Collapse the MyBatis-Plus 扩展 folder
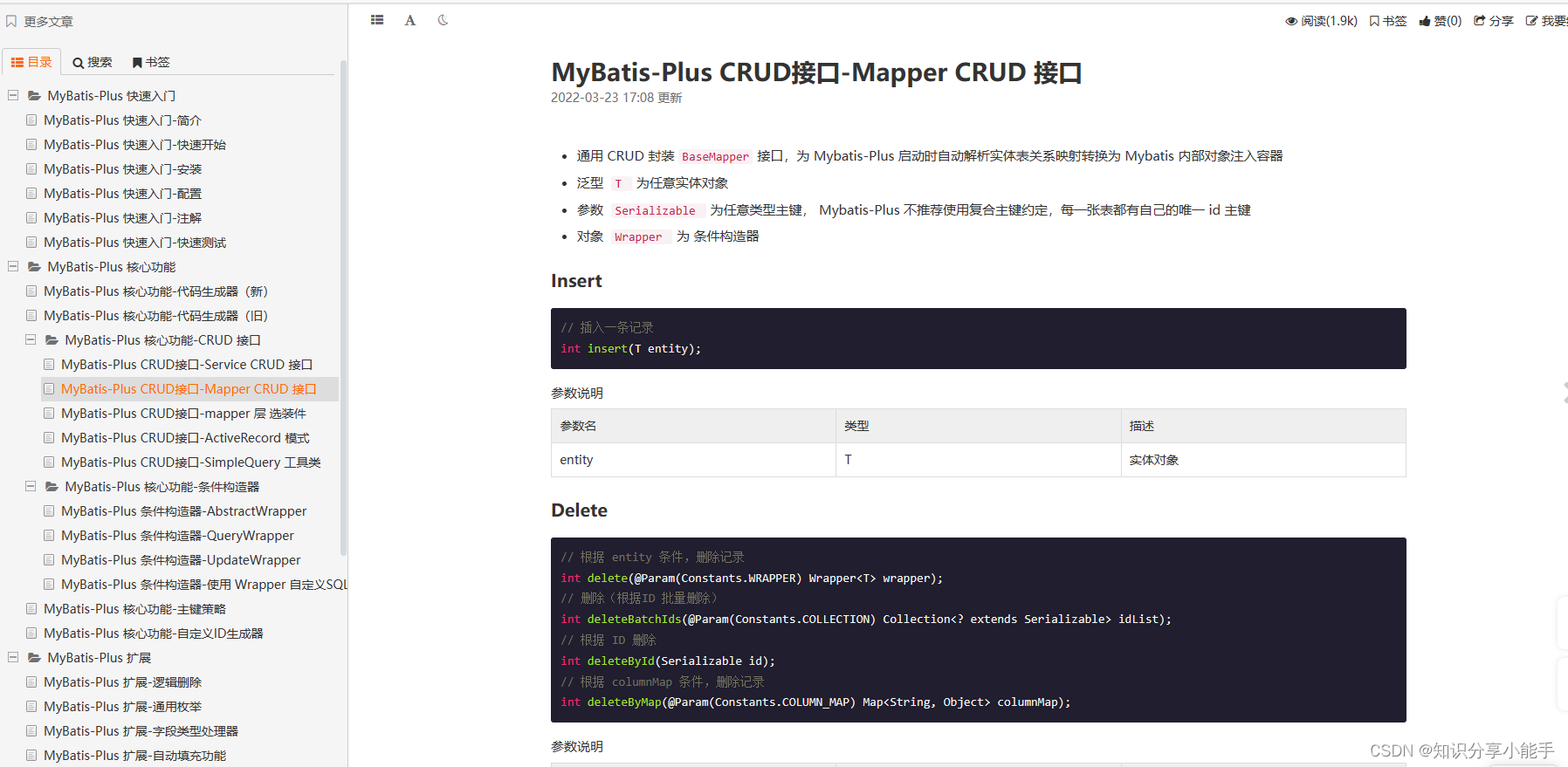The height and width of the screenshot is (767, 1568). (13, 657)
